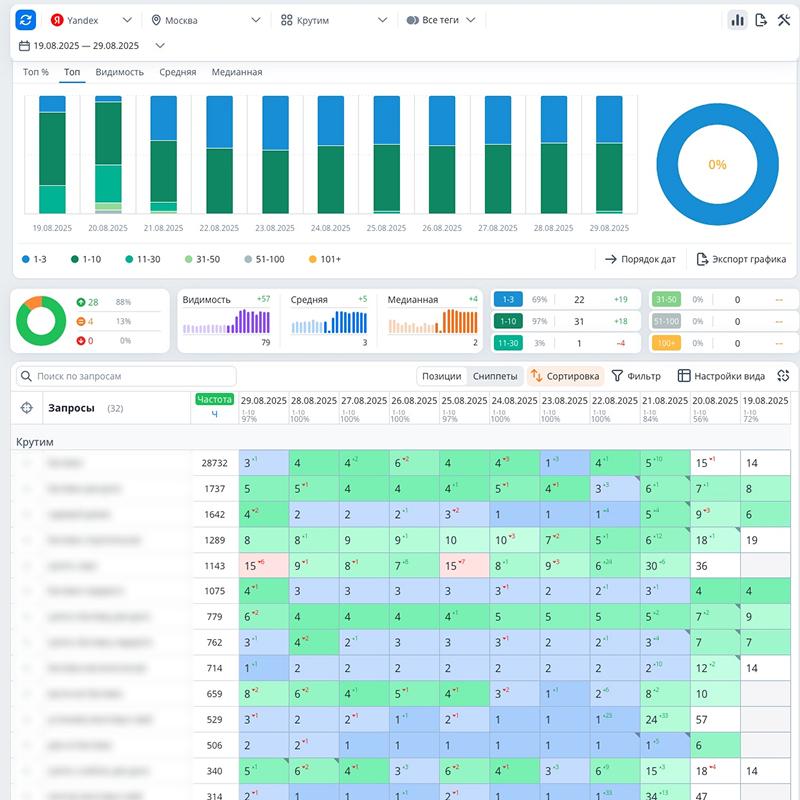800x800 pixels.
Task: Toggle the 1-3 legend series
Action: (34, 259)
